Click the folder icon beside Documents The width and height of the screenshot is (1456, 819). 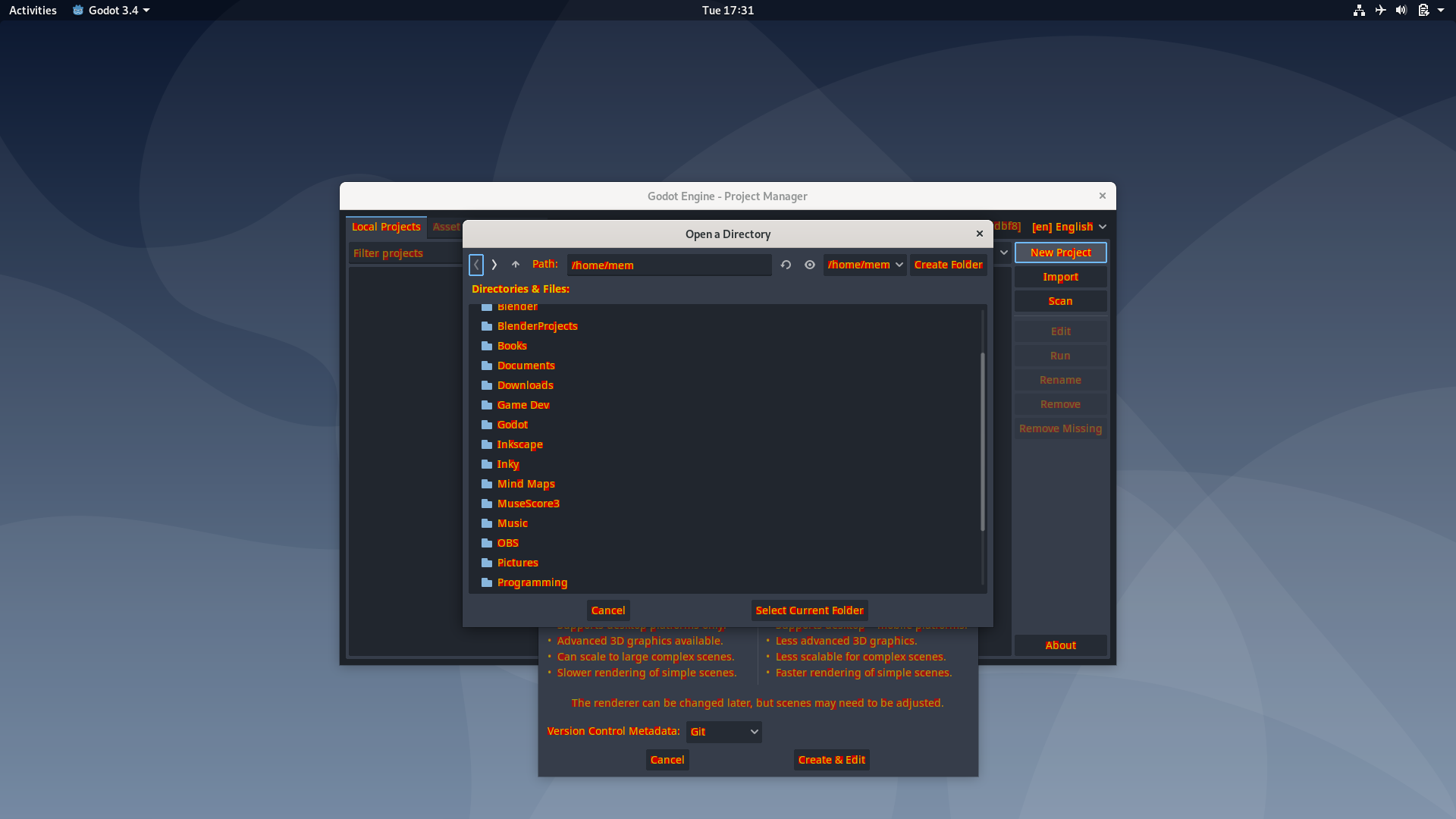[487, 366]
